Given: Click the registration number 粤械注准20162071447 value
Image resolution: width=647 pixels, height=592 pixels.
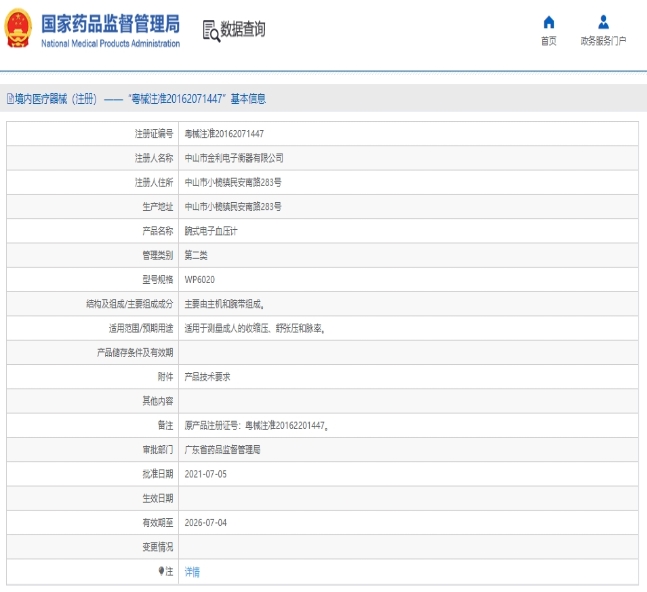Looking at the screenshot, I should 224,133.
